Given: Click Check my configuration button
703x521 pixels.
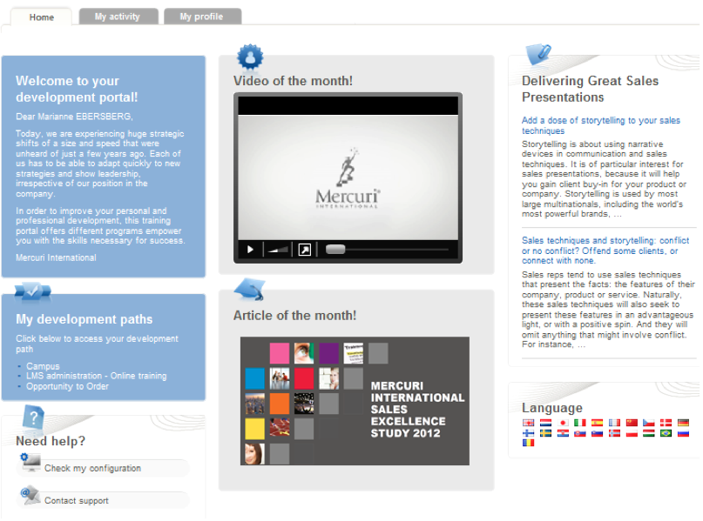Looking at the screenshot, I should pyautogui.click(x=104, y=468).
